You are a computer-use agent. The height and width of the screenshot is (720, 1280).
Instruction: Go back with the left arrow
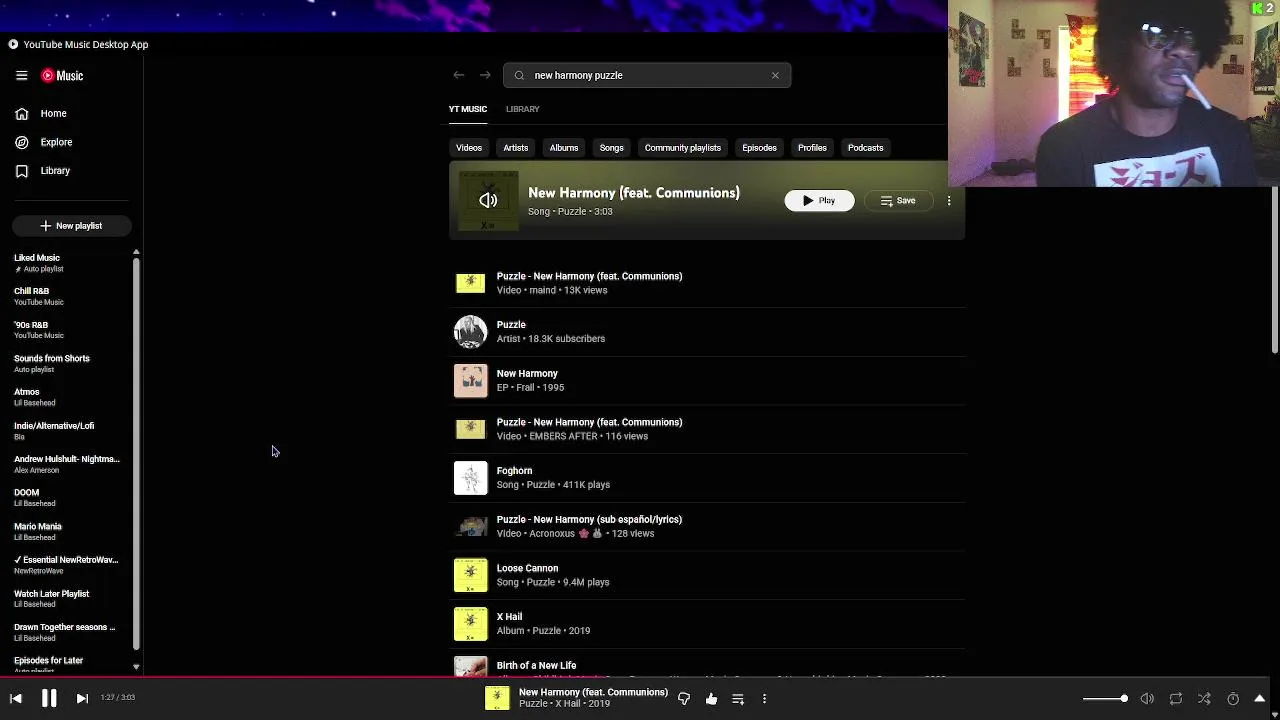click(458, 75)
